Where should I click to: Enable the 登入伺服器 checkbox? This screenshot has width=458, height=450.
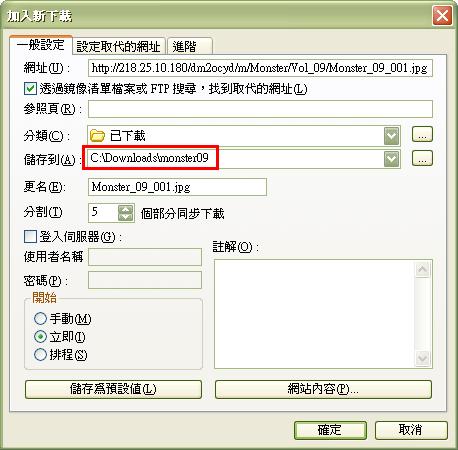(x=30, y=237)
